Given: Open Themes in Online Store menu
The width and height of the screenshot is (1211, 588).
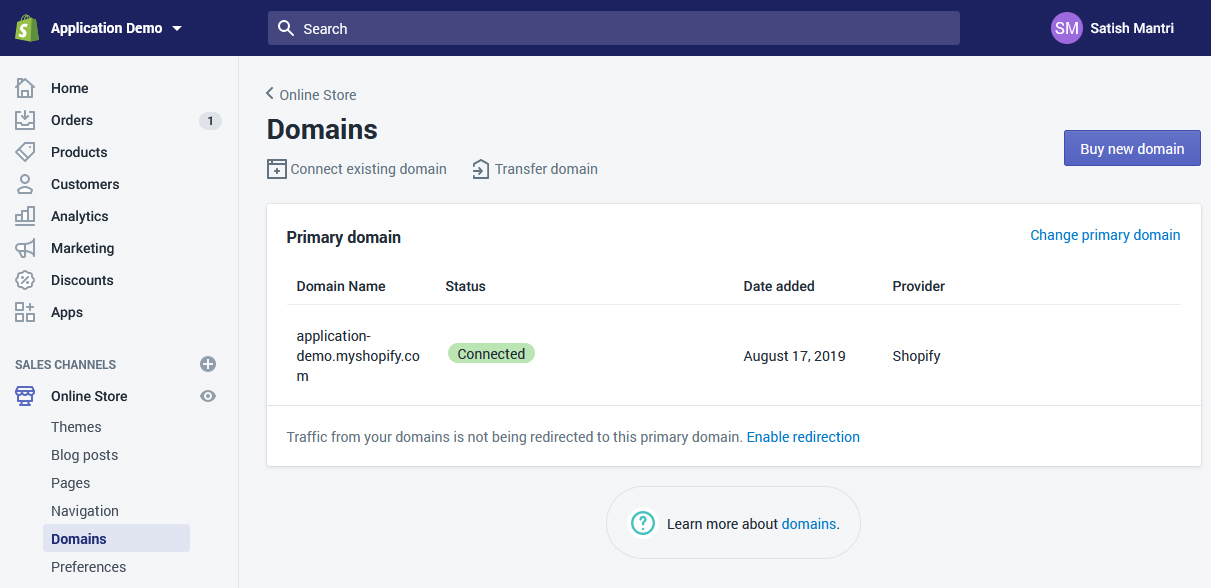Looking at the screenshot, I should (x=76, y=427).
